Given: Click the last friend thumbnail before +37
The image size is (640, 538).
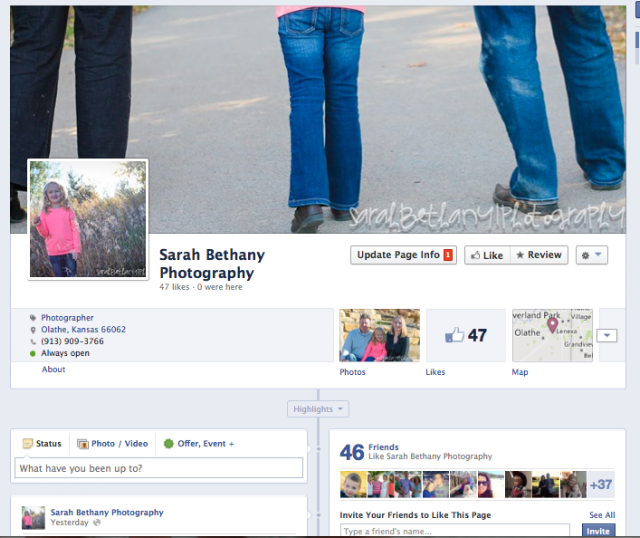Looking at the screenshot, I should [573, 485].
